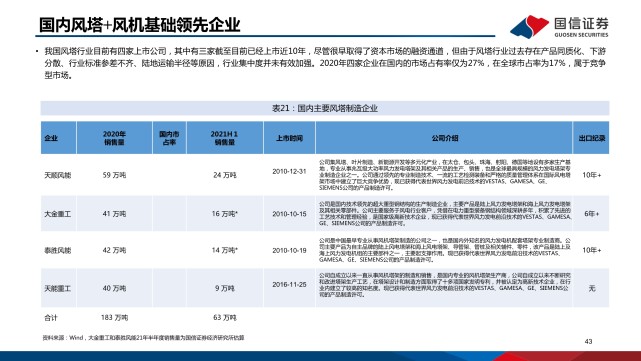Click the 天能重工 company description paragraph
The height and width of the screenshot is (361, 641).
(444, 285)
